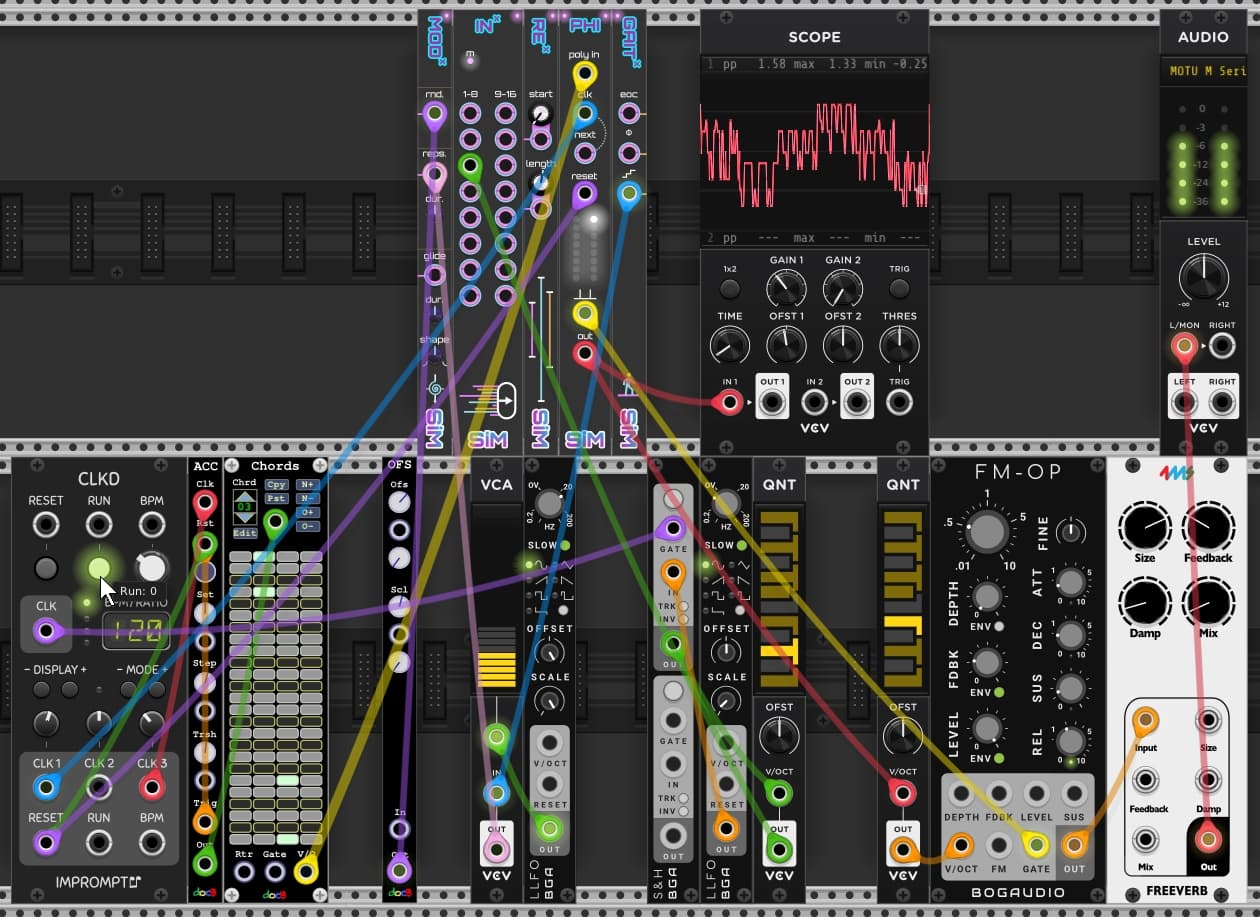1260x917 pixels.
Task: Click the Cpy button on Chords
Action: (x=276, y=485)
